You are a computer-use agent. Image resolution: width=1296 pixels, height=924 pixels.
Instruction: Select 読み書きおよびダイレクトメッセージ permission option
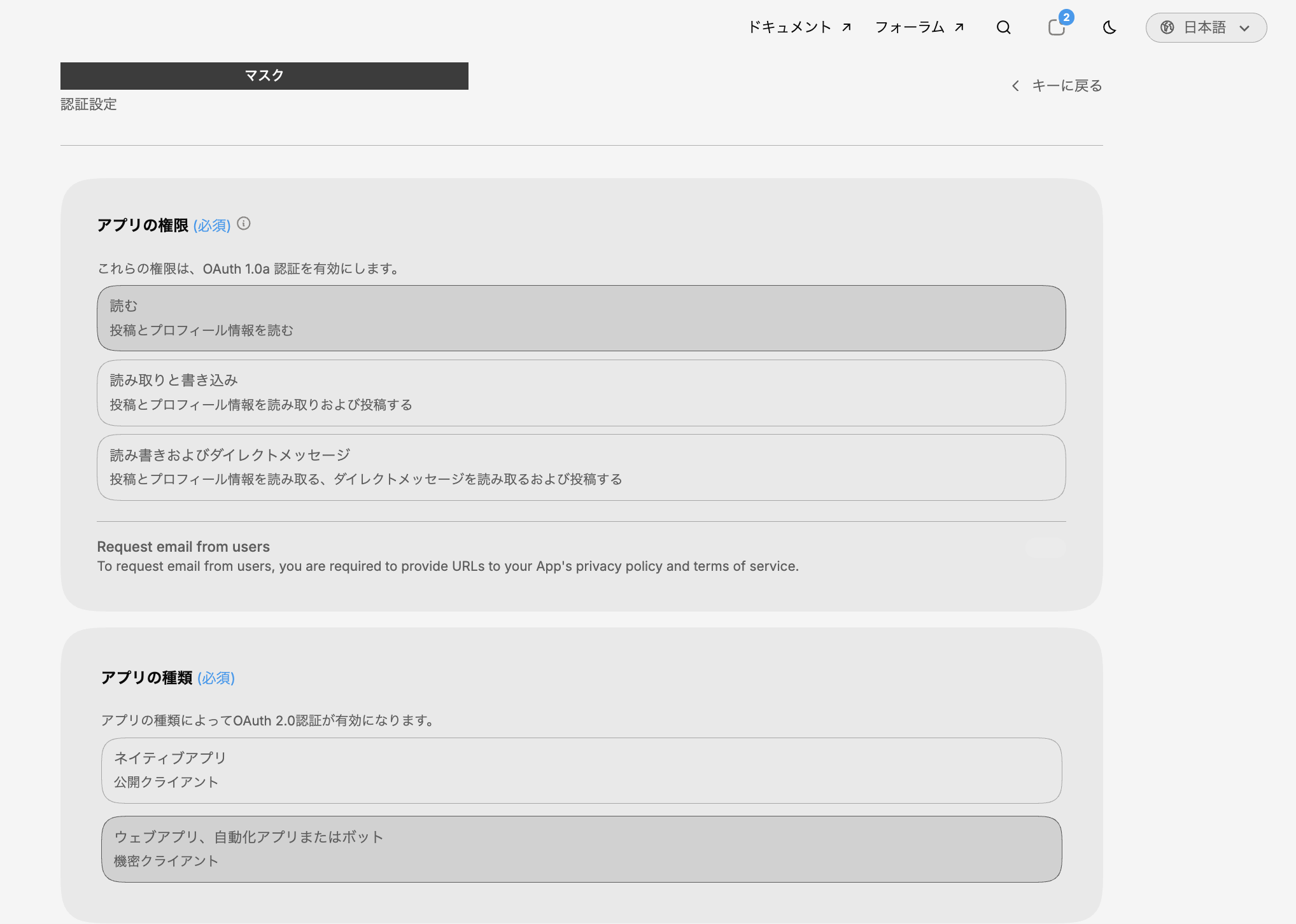pos(581,467)
